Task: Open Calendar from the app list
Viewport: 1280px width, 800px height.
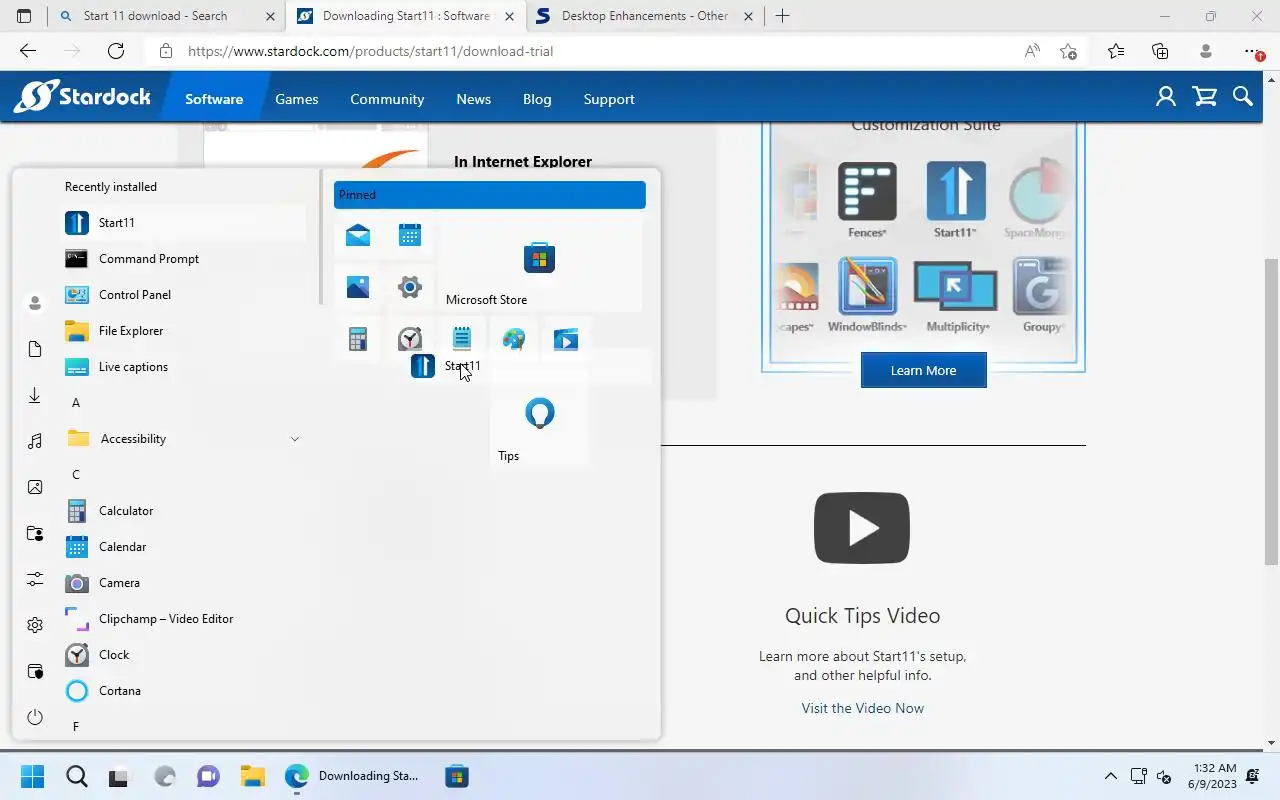Action: click(x=182, y=547)
